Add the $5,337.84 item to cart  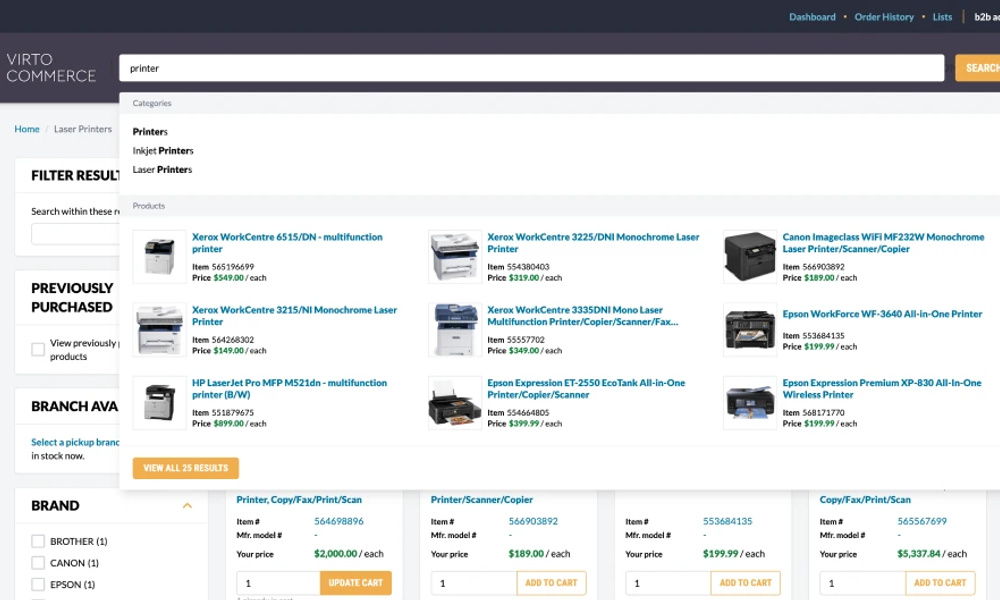coord(939,583)
